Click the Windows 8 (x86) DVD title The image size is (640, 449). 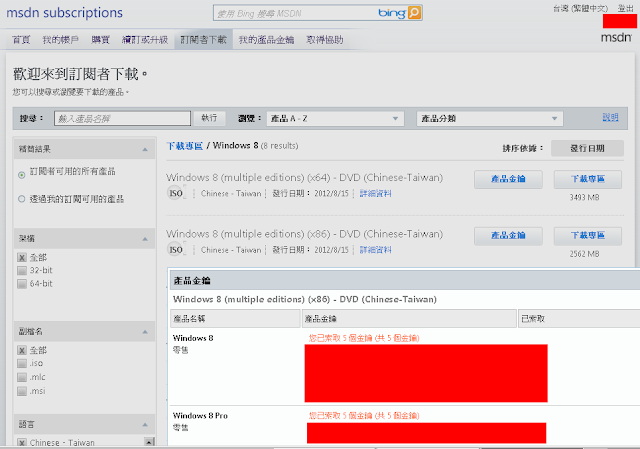click(304, 234)
